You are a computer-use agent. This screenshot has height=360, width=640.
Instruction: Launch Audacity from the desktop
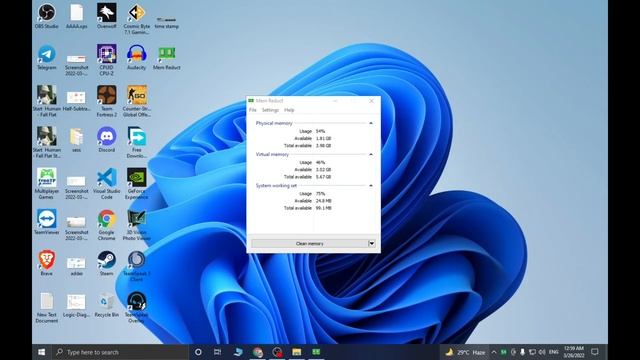click(x=137, y=58)
